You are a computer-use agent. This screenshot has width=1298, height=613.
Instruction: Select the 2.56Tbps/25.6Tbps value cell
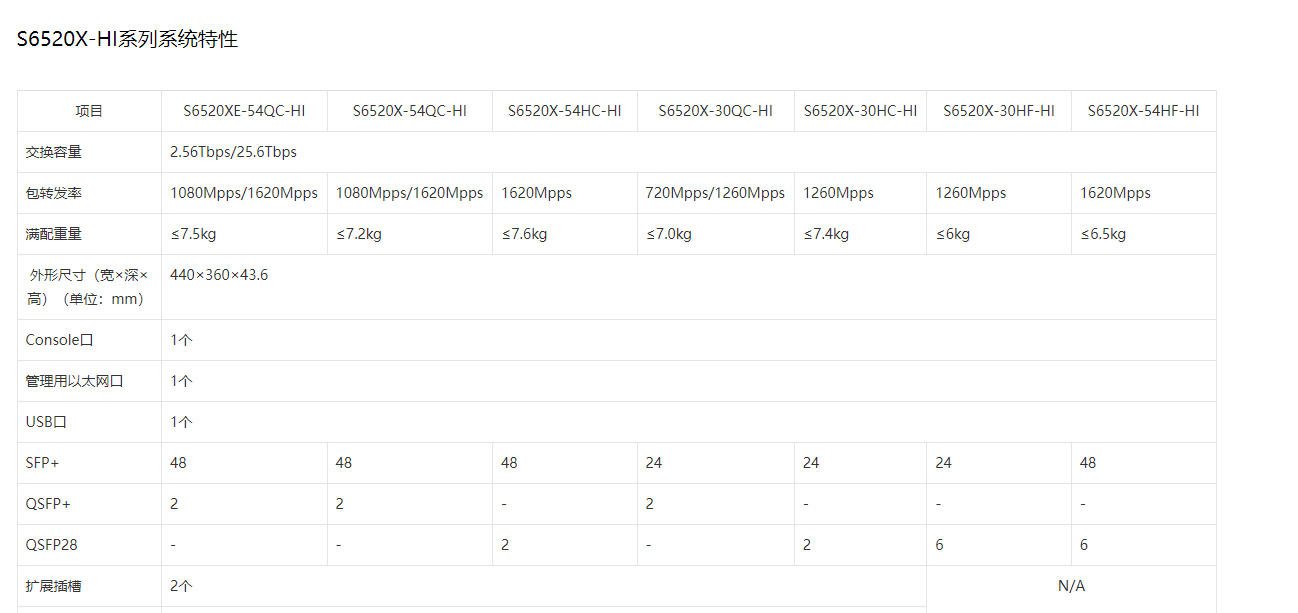coord(233,152)
